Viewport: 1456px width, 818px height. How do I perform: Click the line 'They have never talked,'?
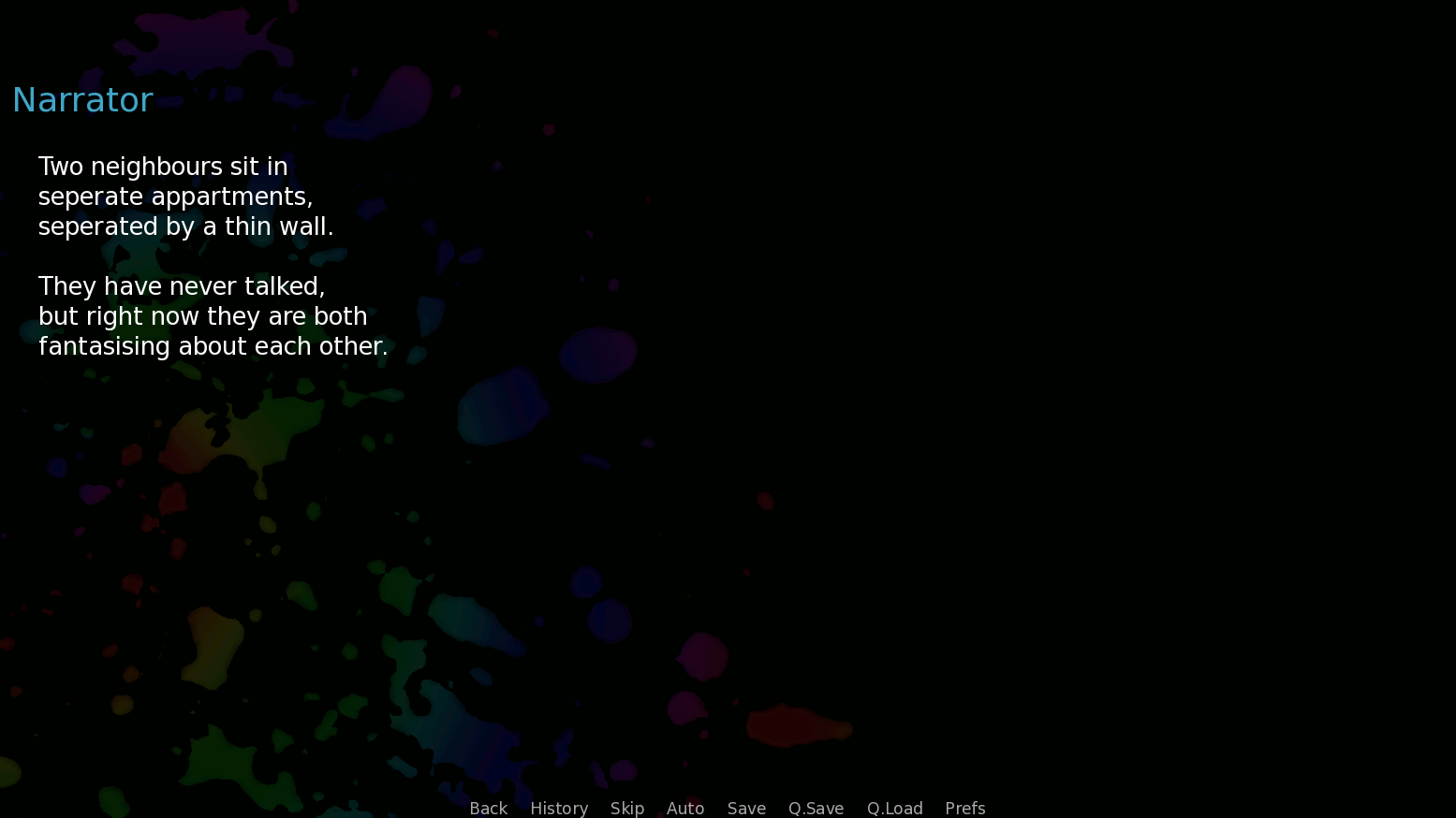click(x=182, y=286)
